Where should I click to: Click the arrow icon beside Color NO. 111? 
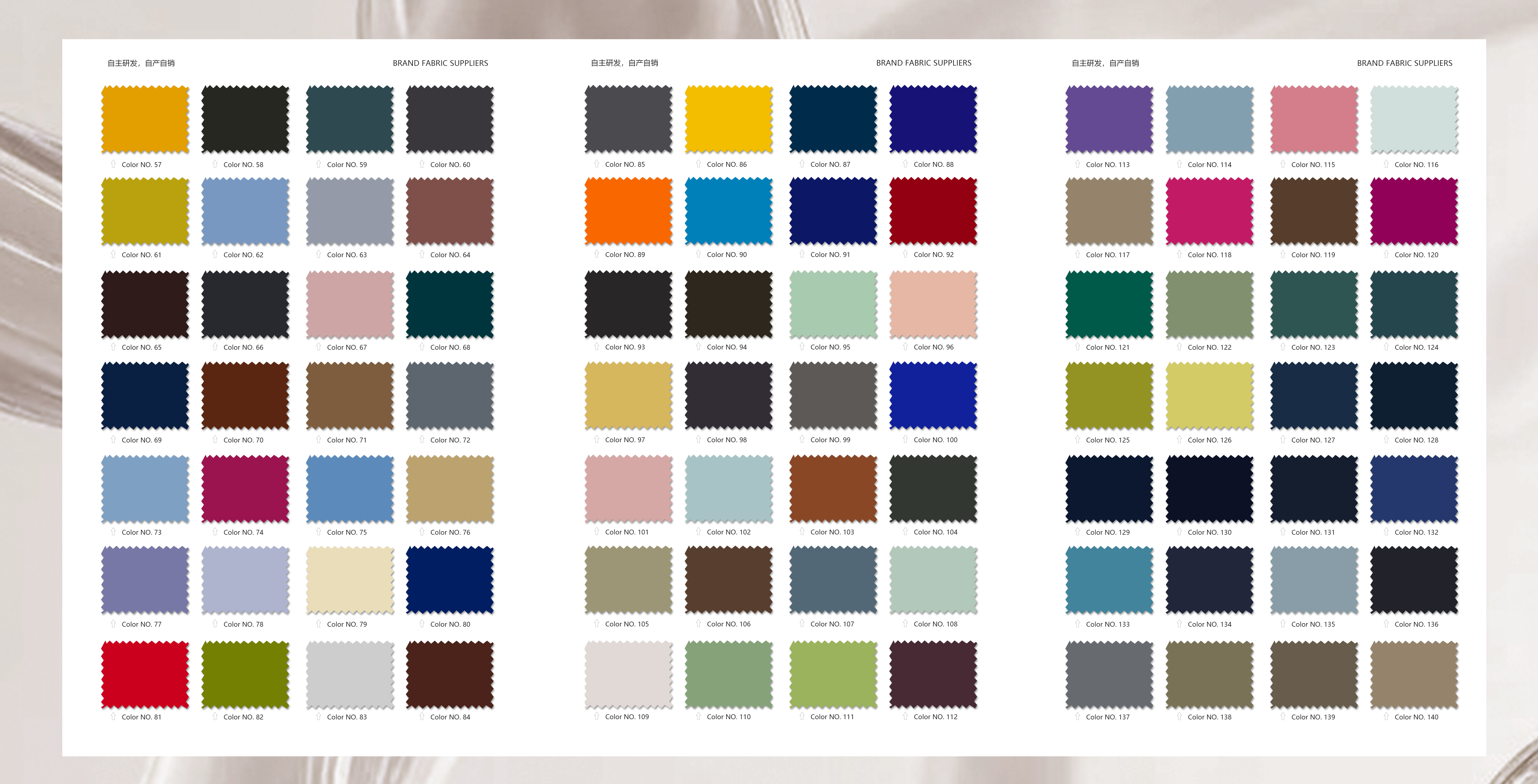tap(802, 717)
